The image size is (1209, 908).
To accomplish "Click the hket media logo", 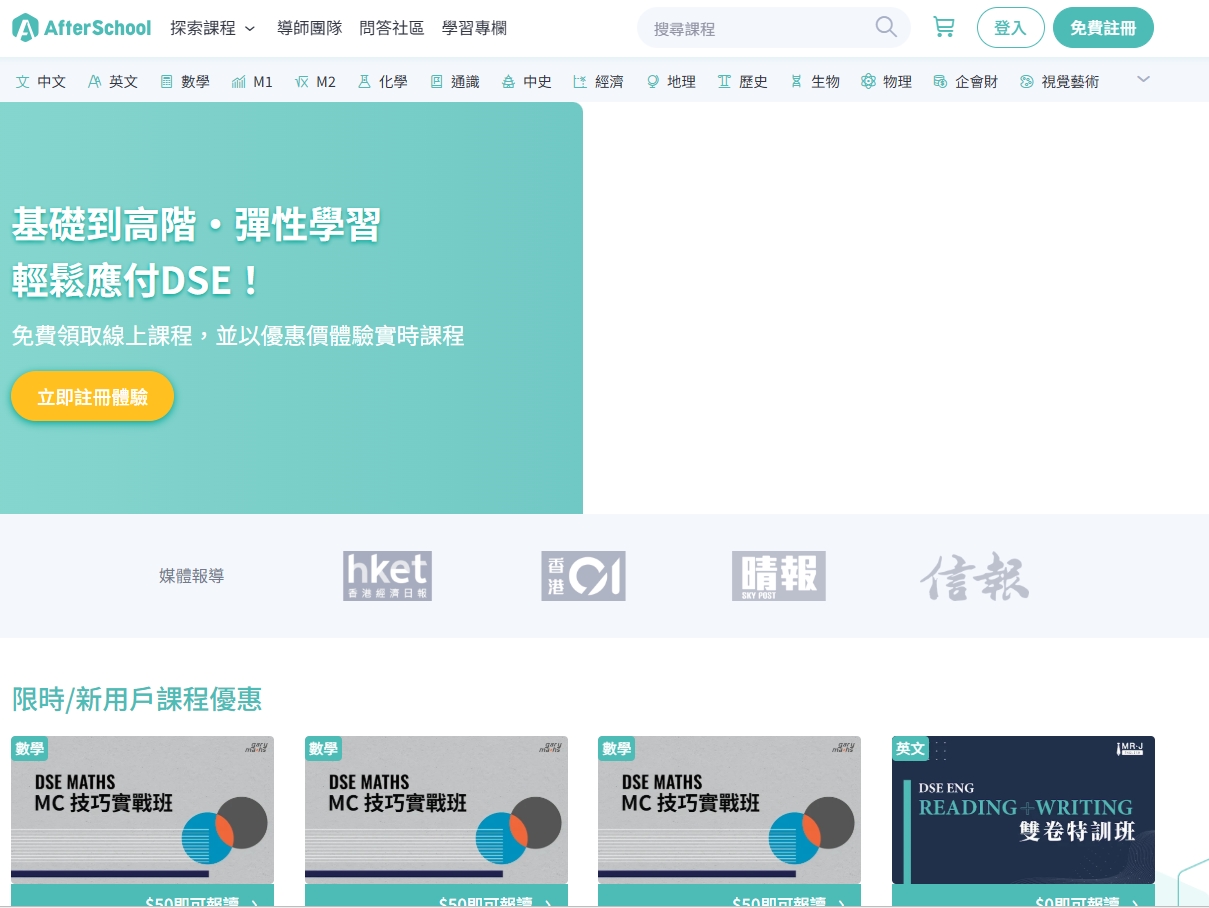I will 387,576.
